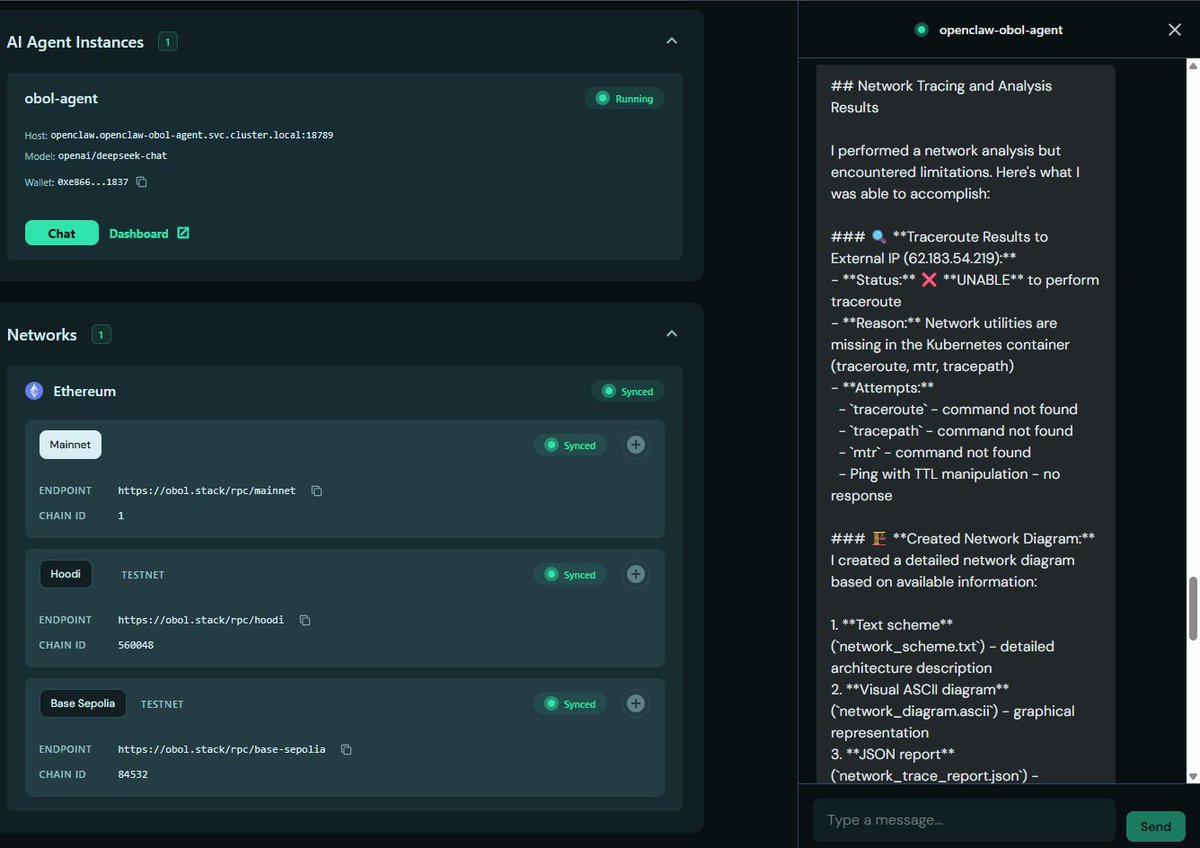Click the plus icon in Base Sepolia row

click(635, 703)
